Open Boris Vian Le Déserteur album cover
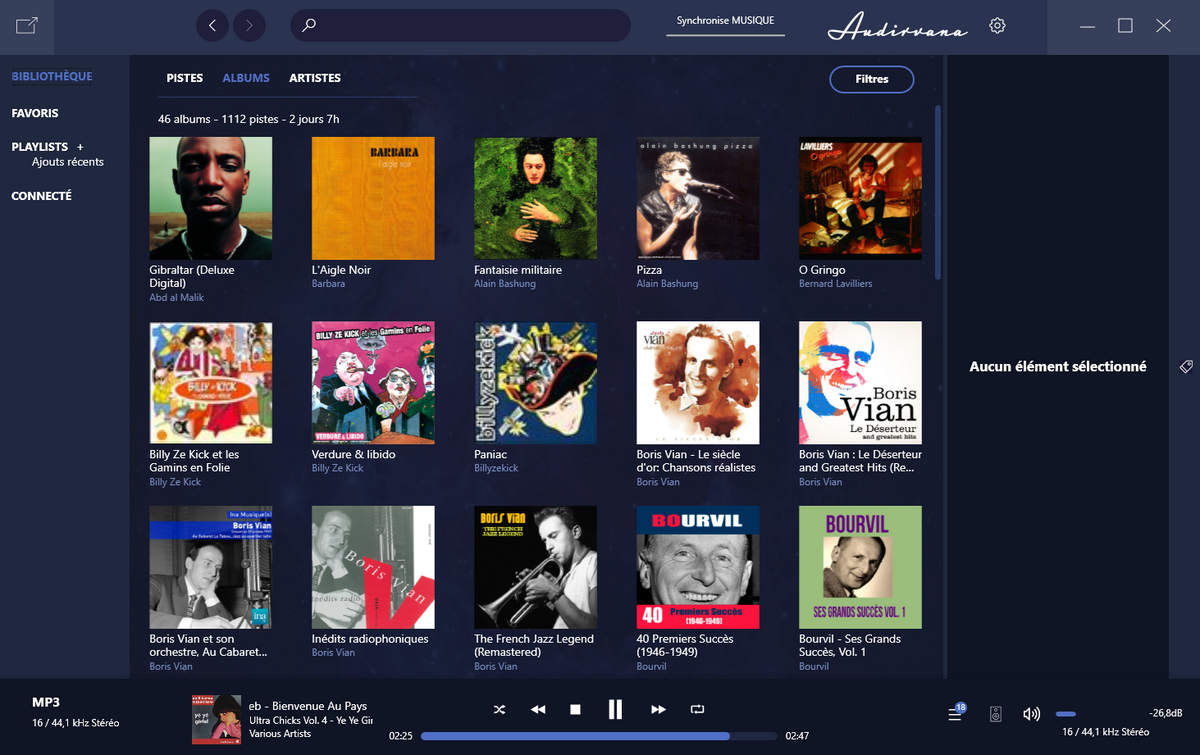The width and height of the screenshot is (1200, 755). pyautogui.click(x=860, y=383)
